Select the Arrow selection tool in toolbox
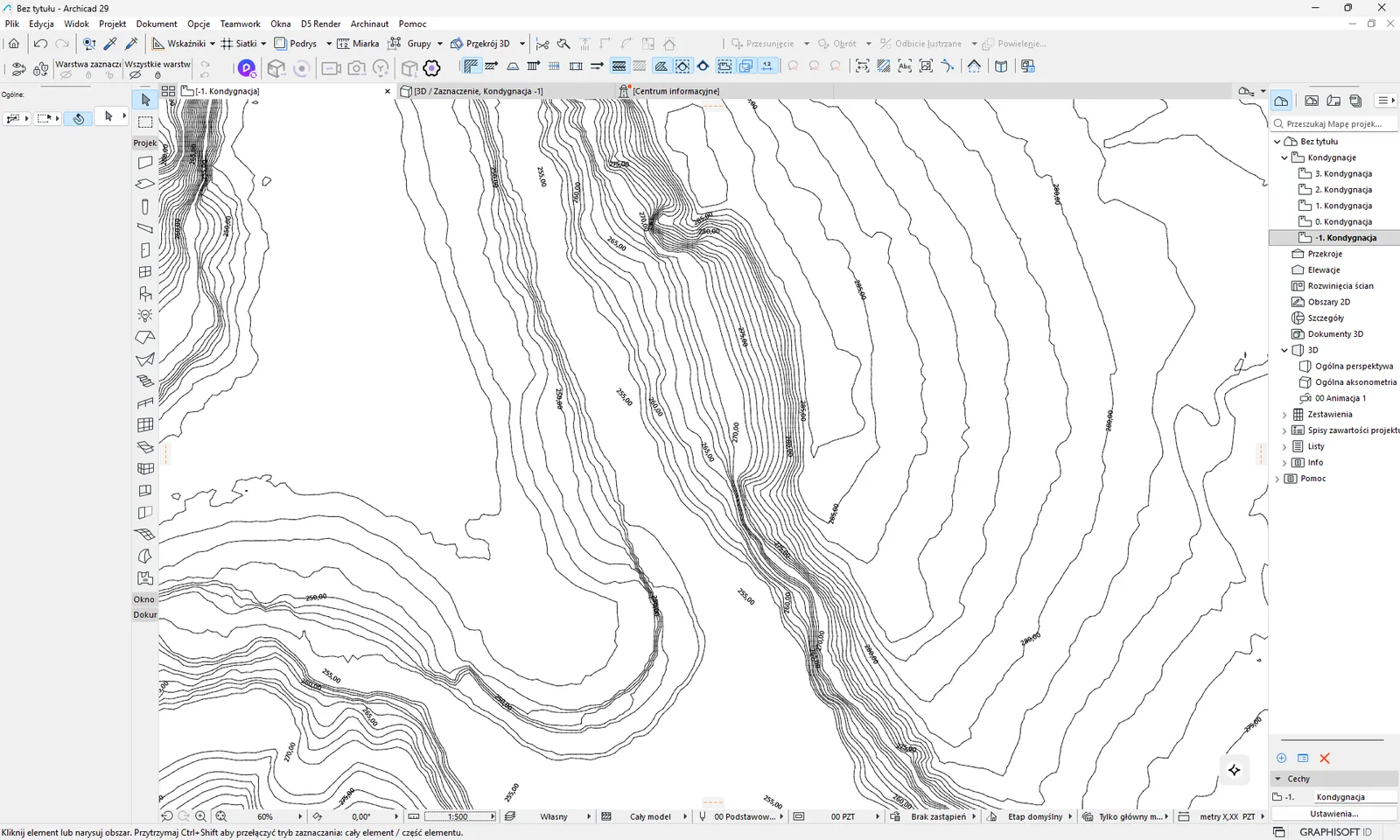 pos(145,100)
